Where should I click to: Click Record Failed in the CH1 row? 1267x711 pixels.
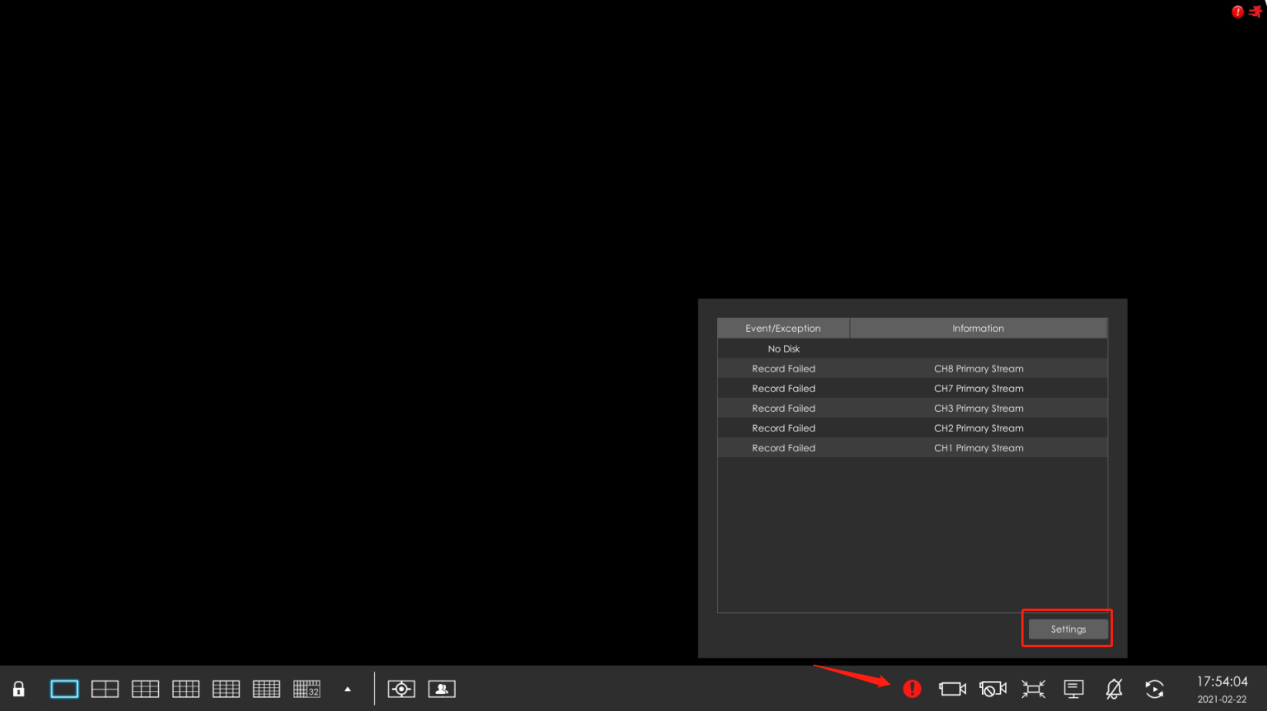point(784,448)
